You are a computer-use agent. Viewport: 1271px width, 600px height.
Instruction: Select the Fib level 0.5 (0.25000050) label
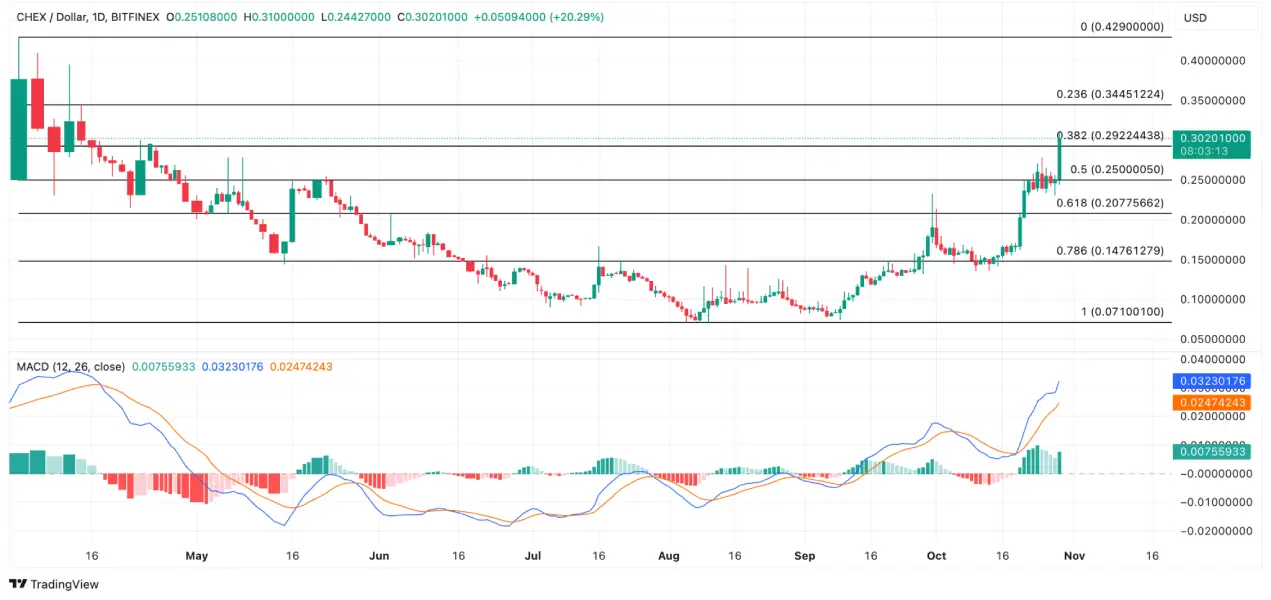[x=1116, y=170]
